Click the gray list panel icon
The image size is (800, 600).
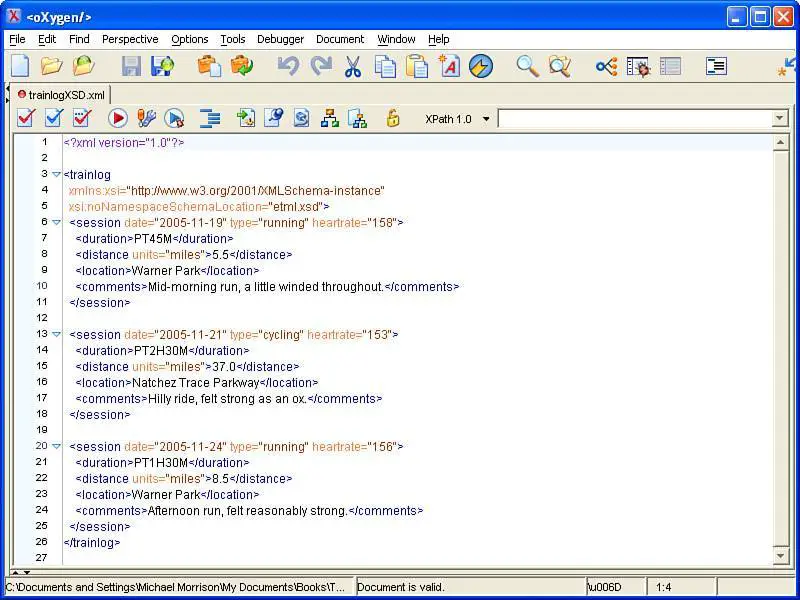coord(670,66)
